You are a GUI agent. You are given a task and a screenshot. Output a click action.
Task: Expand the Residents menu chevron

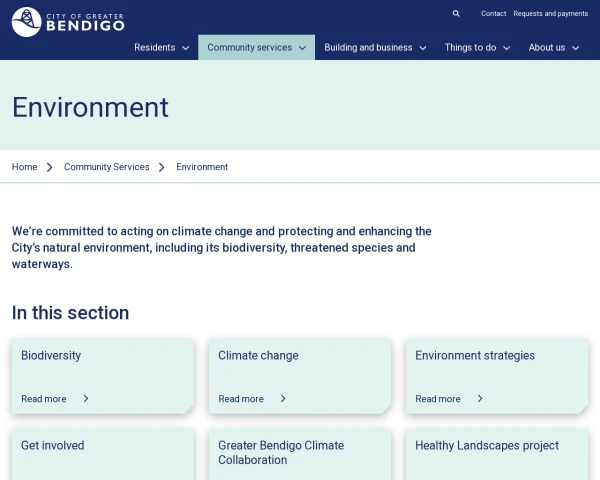pos(186,48)
